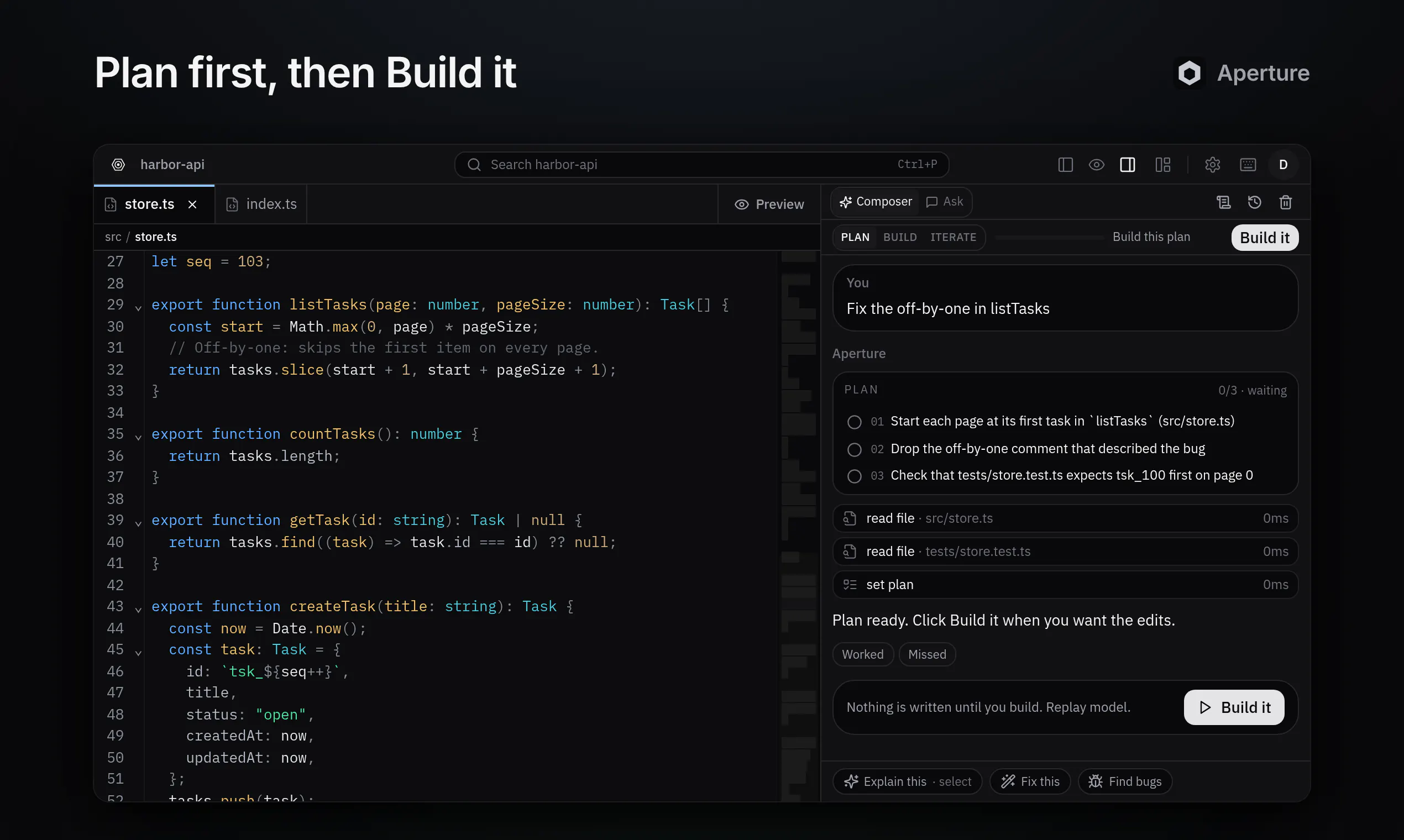
Task: Toggle the eye preview icon in top toolbar
Action: pos(1097,165)
